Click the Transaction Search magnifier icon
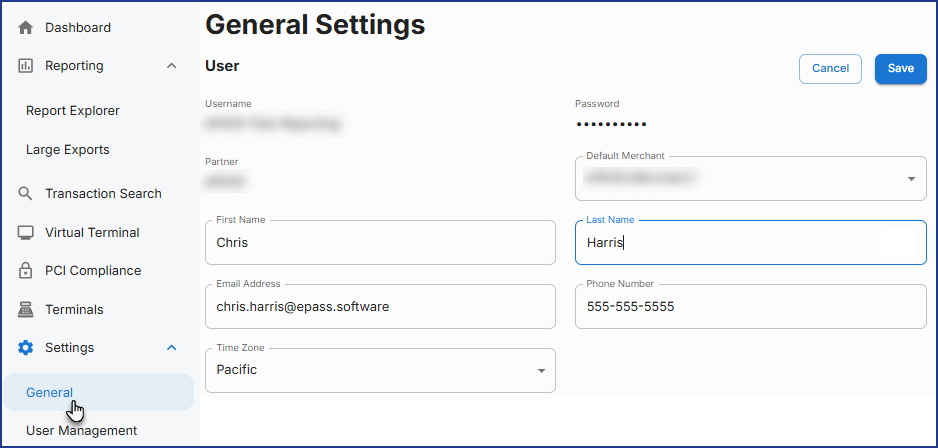Screen dimensions: 938x448 coord(26,194)
